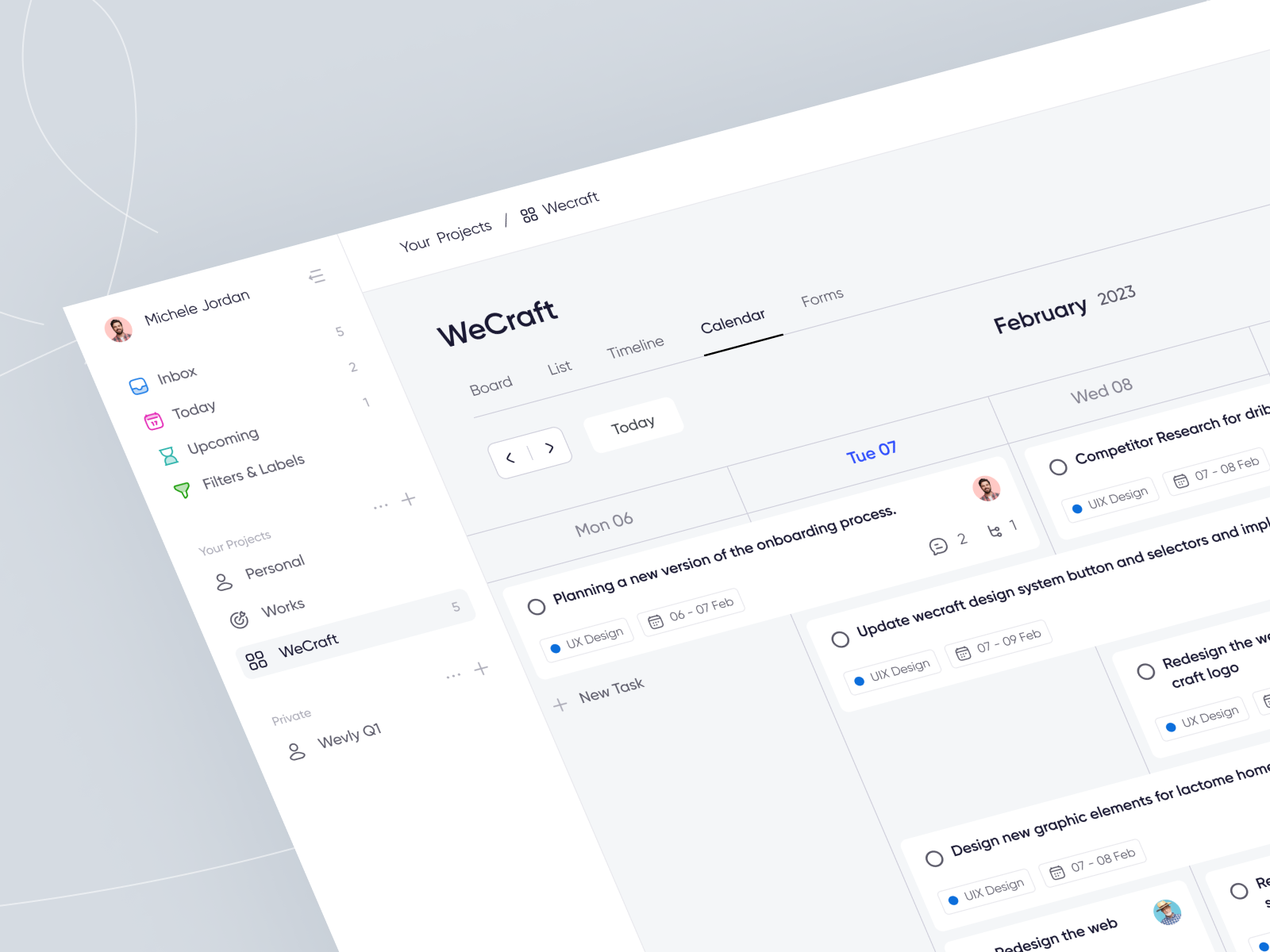The image size is (1270, 952).
Task: Open Inbox in the sidebar
Action: 177,375
